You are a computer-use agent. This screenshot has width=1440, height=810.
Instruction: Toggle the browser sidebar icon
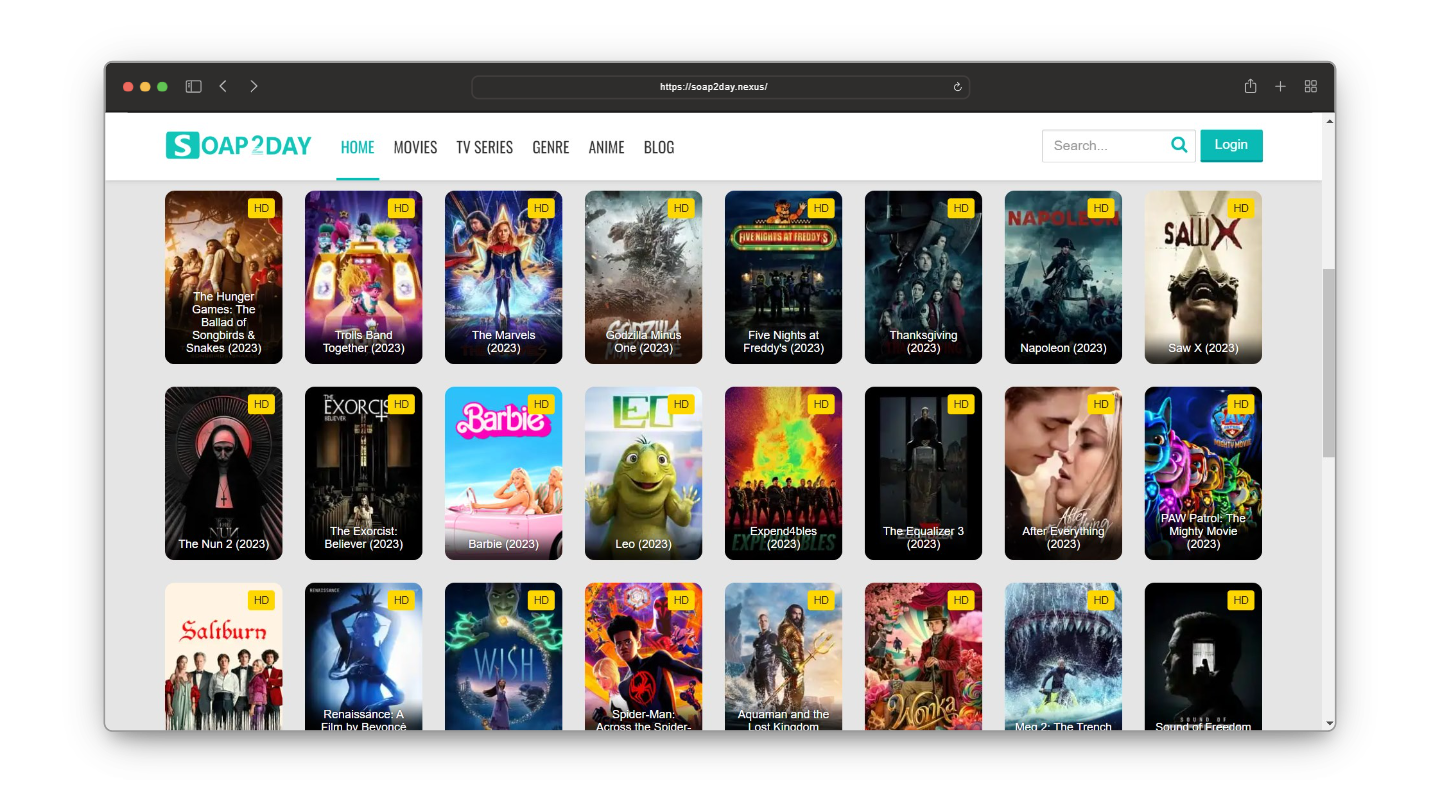(x=194, y=87)
